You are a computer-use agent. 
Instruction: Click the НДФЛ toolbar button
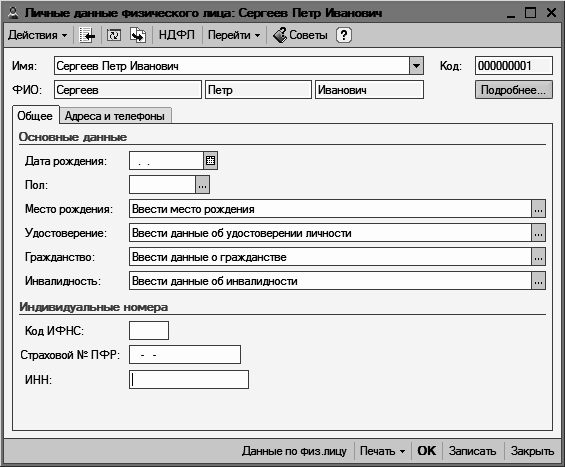tap(177, 35)
